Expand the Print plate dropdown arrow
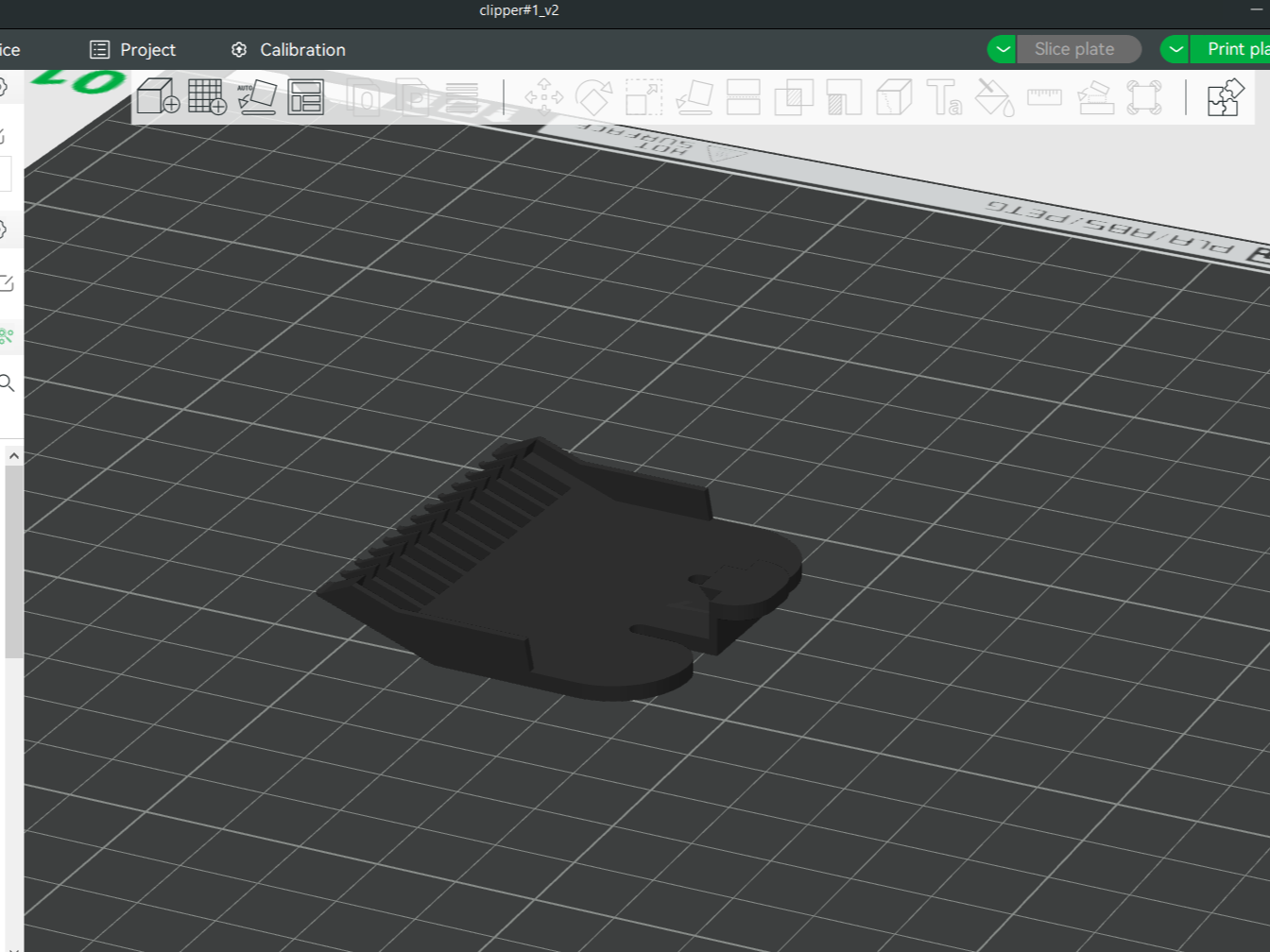Viewport: 1270px width, 952px height. coord(1176,49)
